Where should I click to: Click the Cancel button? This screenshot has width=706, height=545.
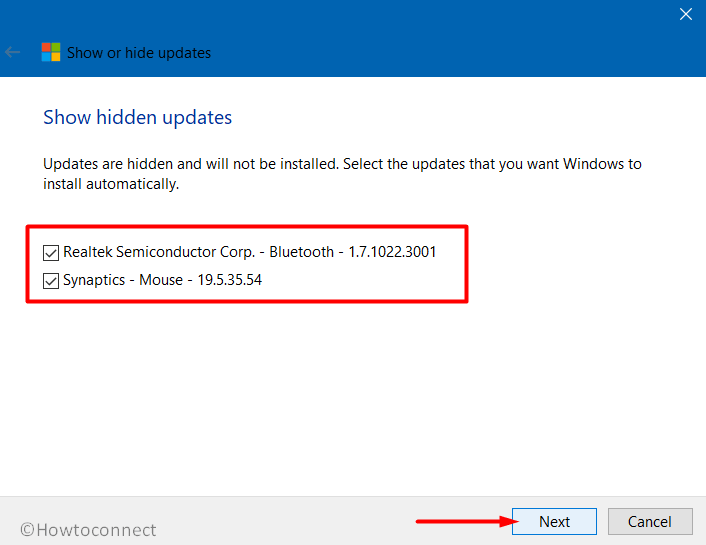[x=650, y=522]
